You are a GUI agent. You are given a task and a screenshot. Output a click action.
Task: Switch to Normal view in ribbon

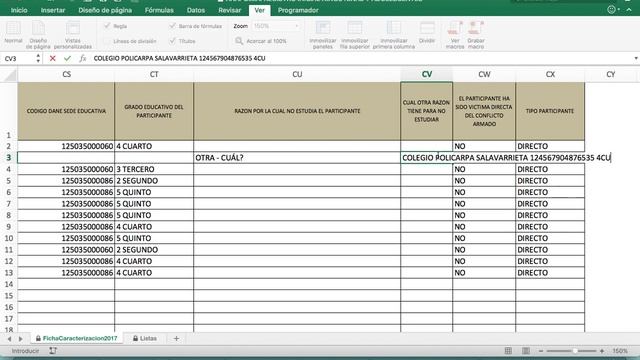coord(13,32)
